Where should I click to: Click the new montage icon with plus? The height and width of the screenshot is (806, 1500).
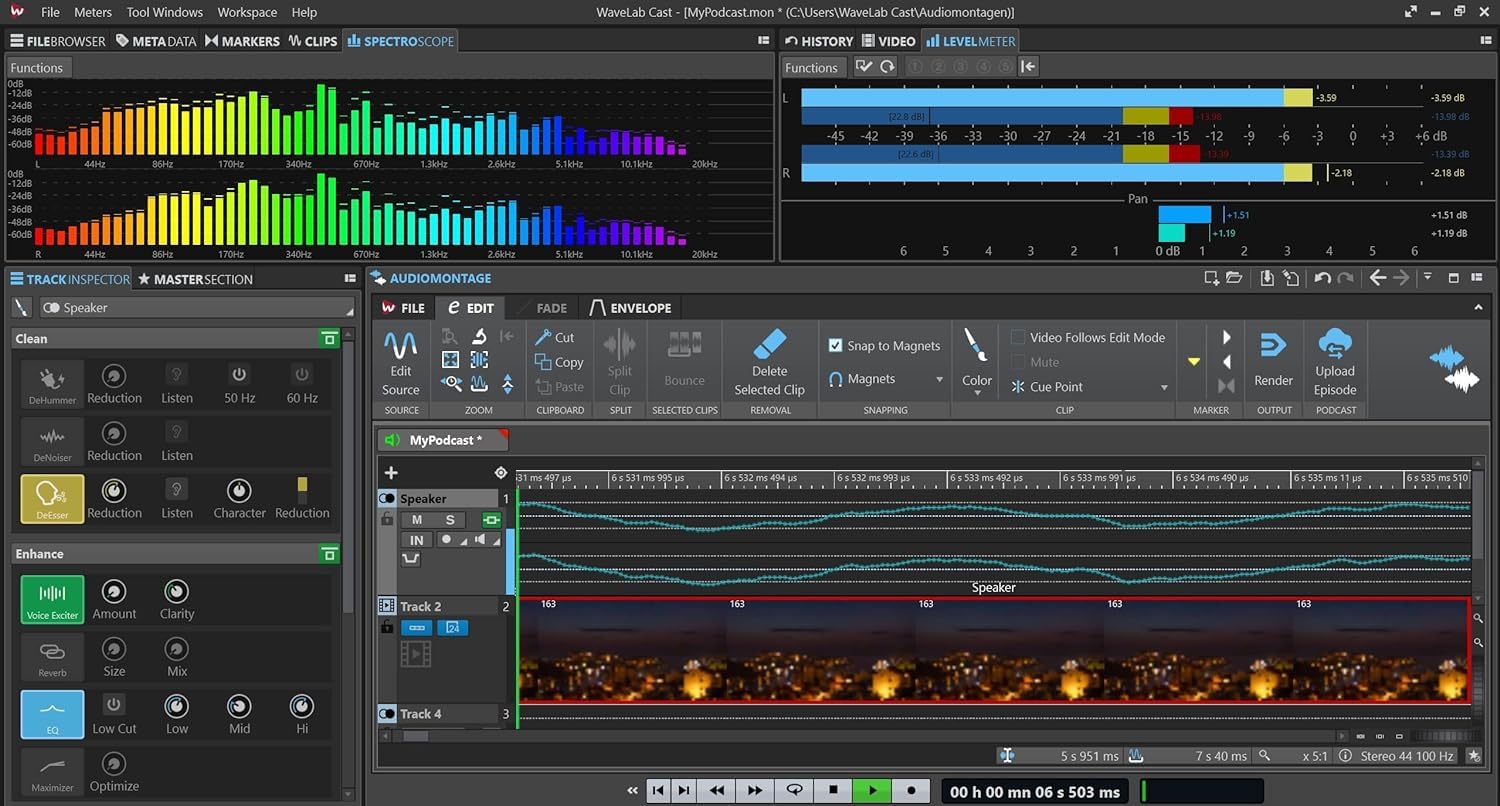point(1211,278)
